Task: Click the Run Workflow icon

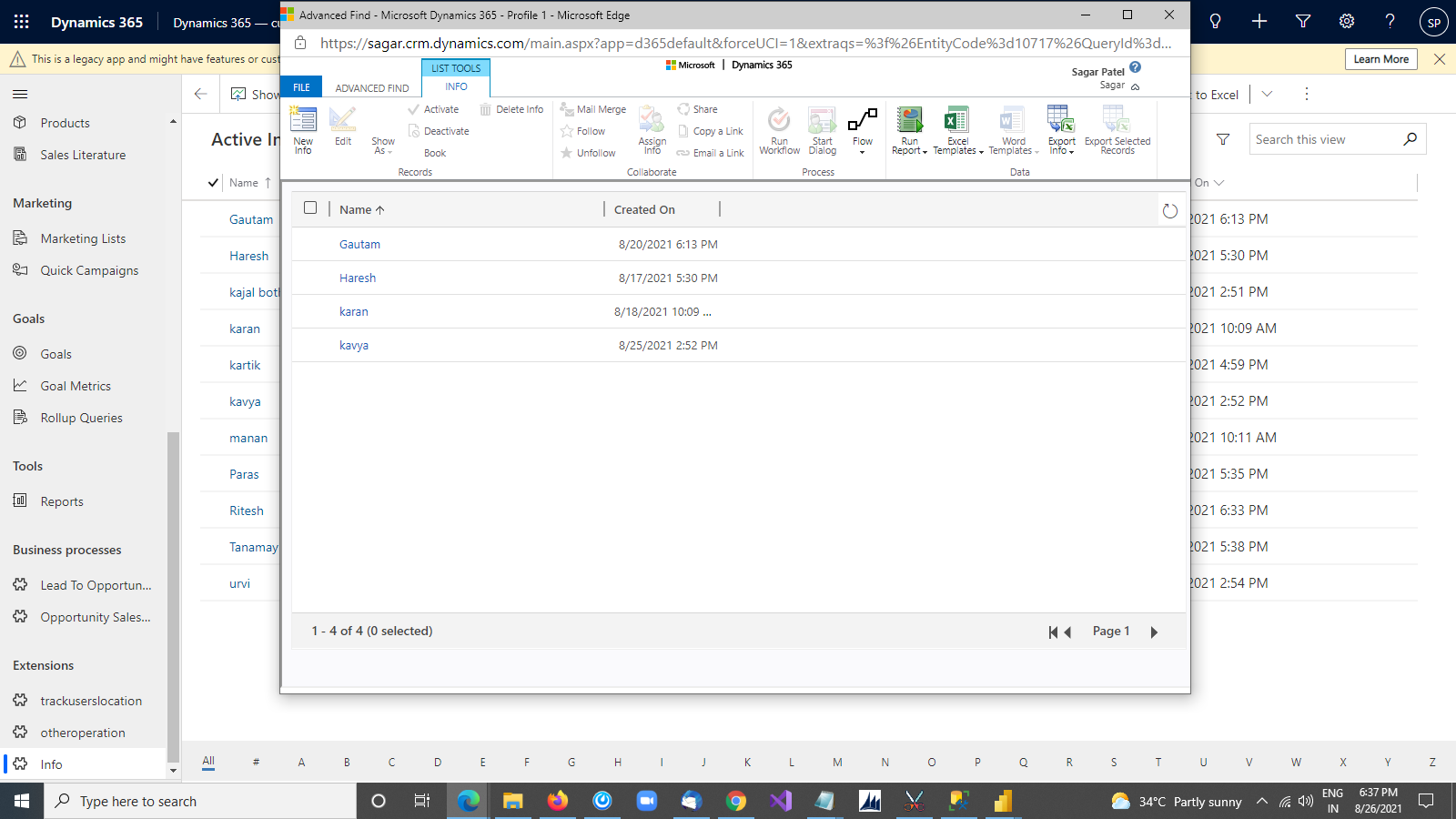Action: [x=780, y=130]
